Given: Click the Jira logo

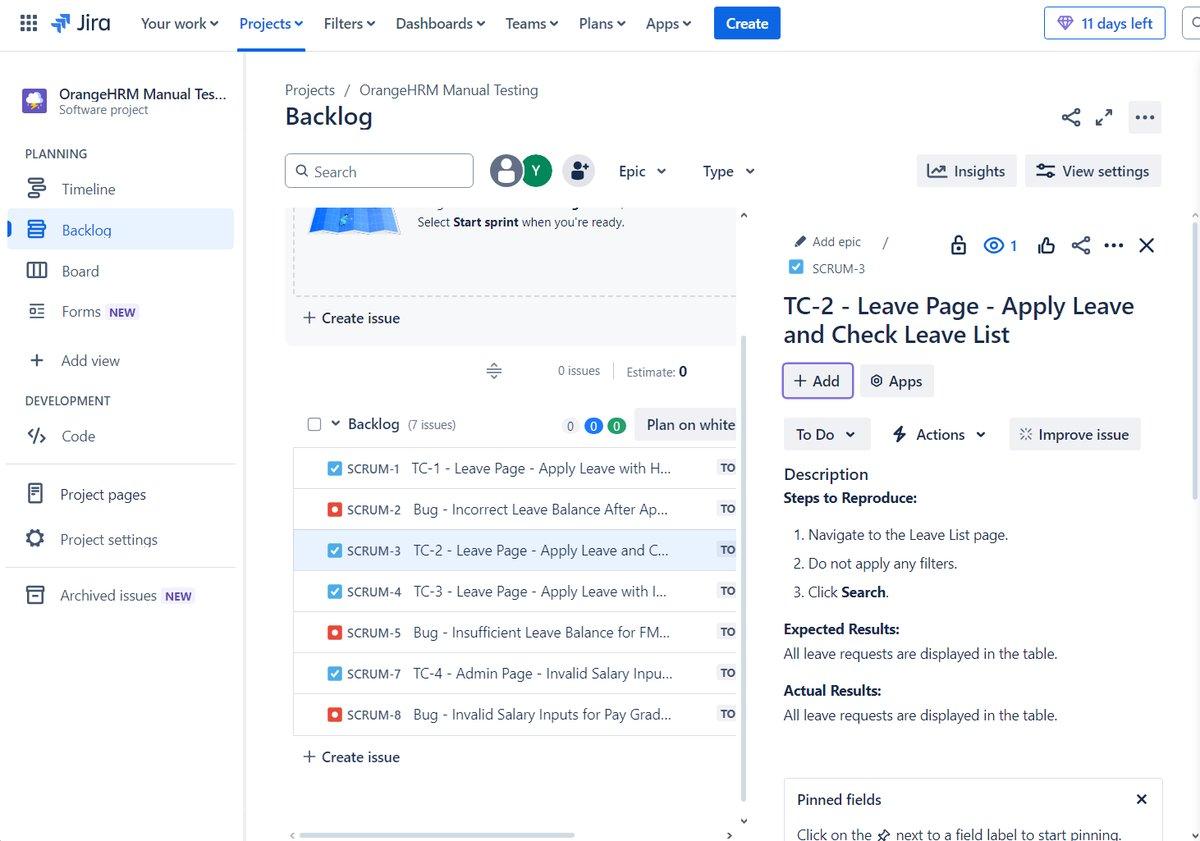Looking at the screenshot, I should pyautogui.click(x=81, y=23).
